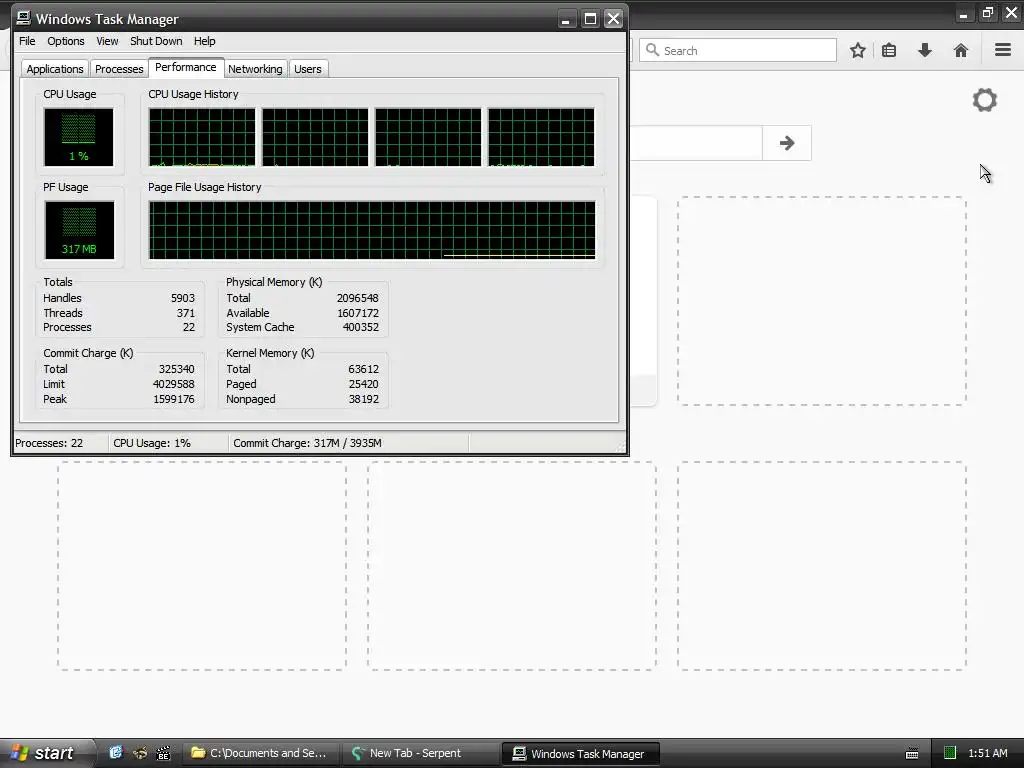Click the browser Search input field
Screen dimensions: 1024x768
tap(738, 50)
